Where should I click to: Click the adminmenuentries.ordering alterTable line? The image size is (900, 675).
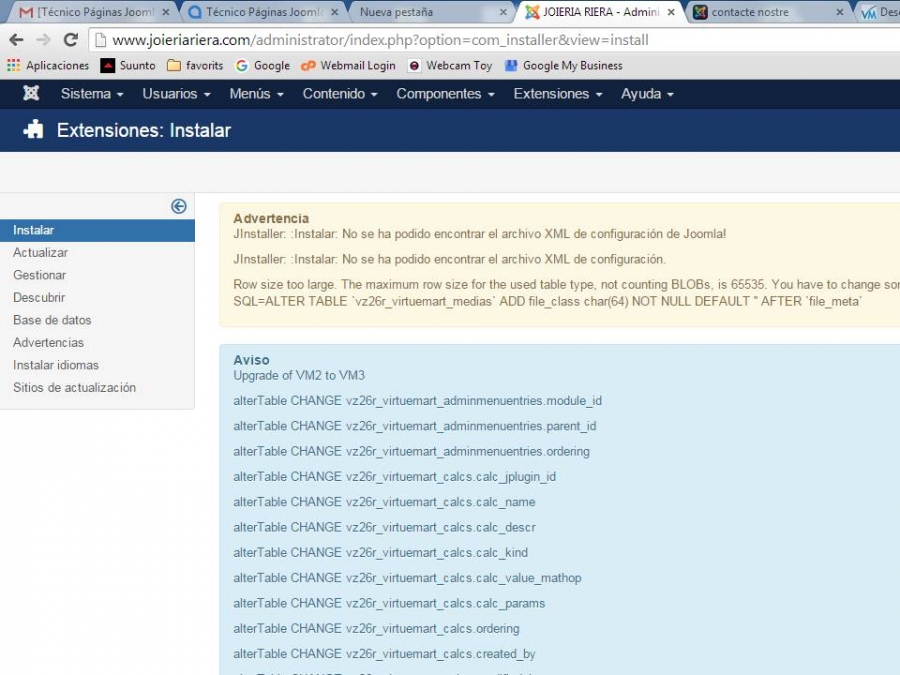(x=412, y=451)
